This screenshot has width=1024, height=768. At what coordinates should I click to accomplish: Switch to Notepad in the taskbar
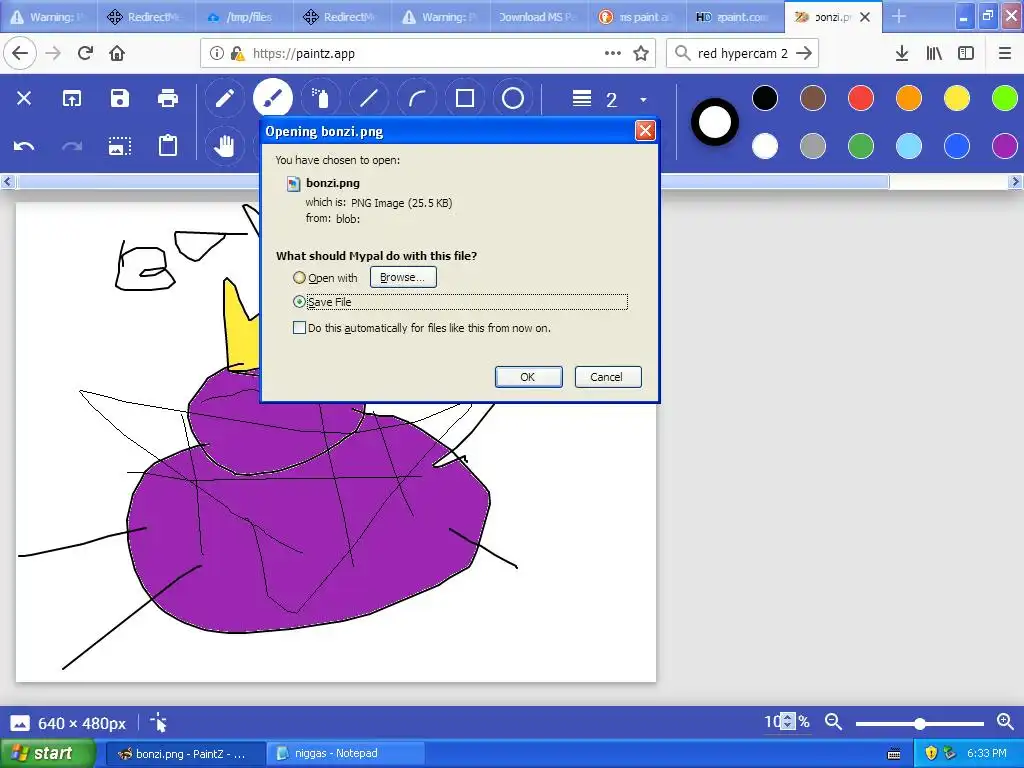click(x=346, y=753)
